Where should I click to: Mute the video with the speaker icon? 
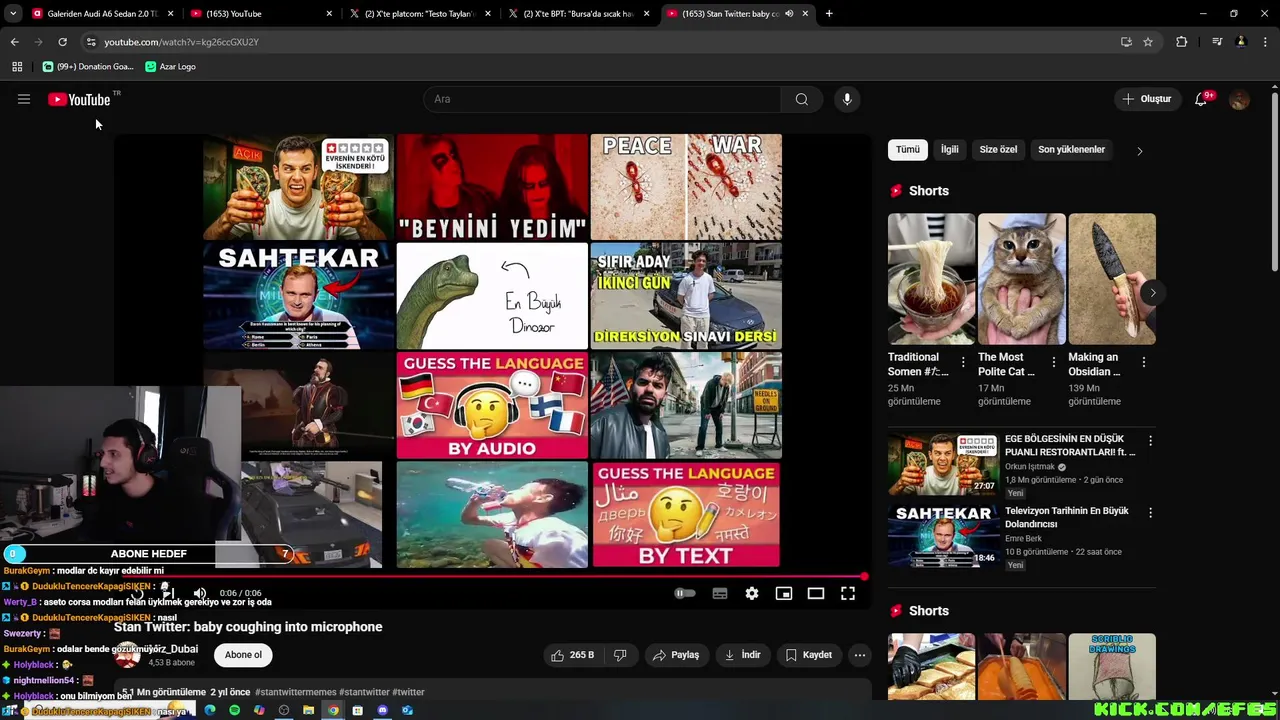(200, 593)
